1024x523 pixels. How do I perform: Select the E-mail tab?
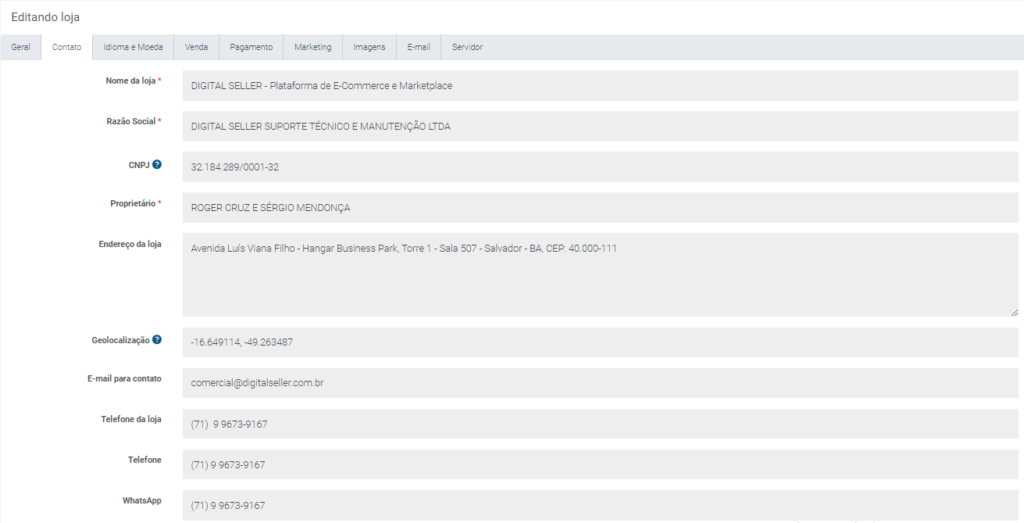pyautogui.click(x=419, y=47)
